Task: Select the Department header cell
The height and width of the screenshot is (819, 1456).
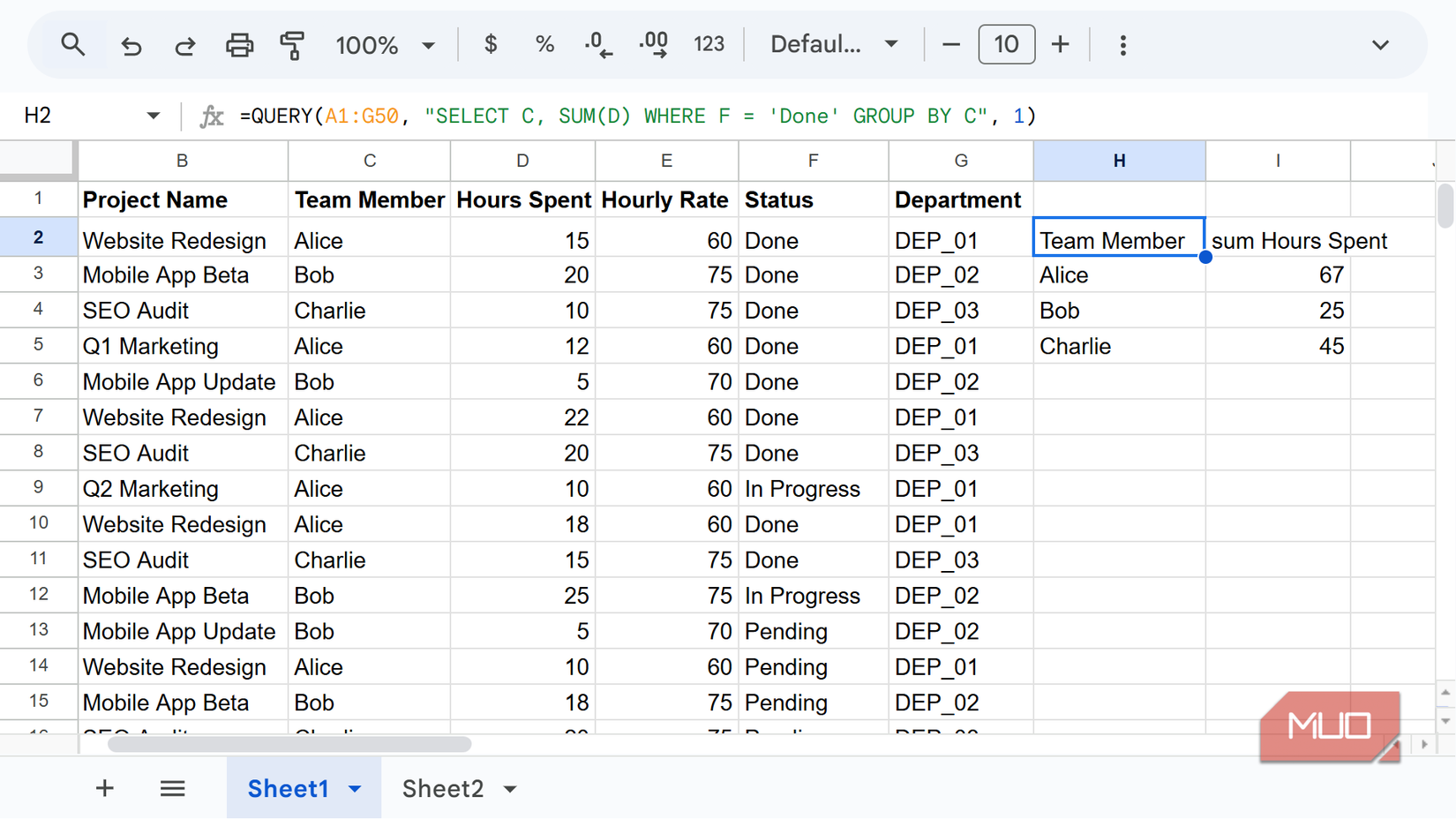Action: 960,200
